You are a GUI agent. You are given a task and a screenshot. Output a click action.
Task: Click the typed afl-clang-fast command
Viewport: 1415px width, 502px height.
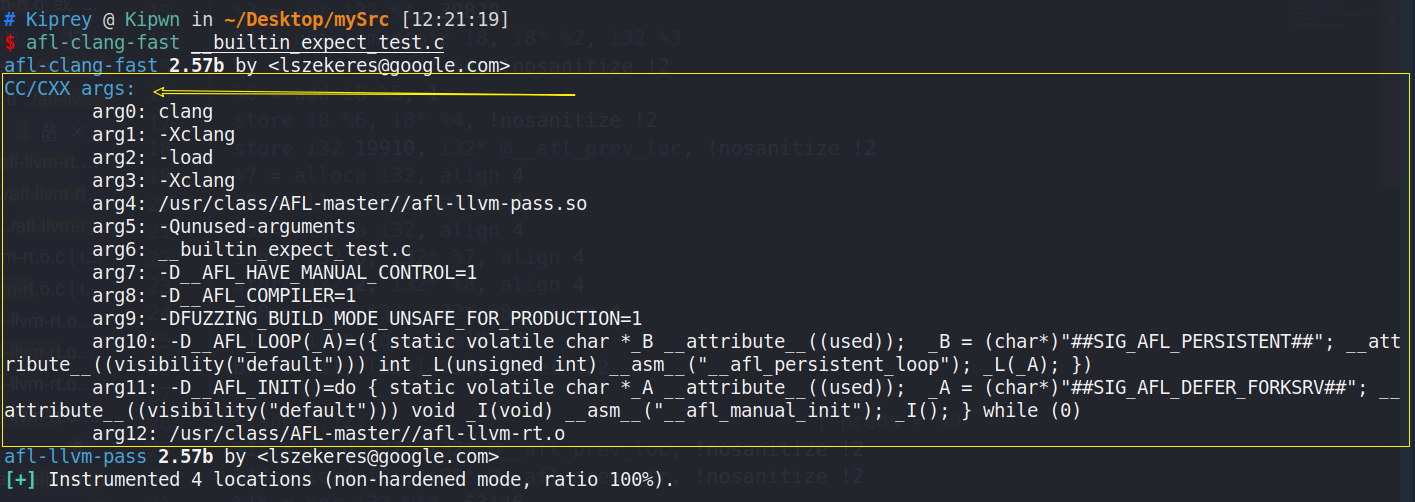(x=103, y=43)
